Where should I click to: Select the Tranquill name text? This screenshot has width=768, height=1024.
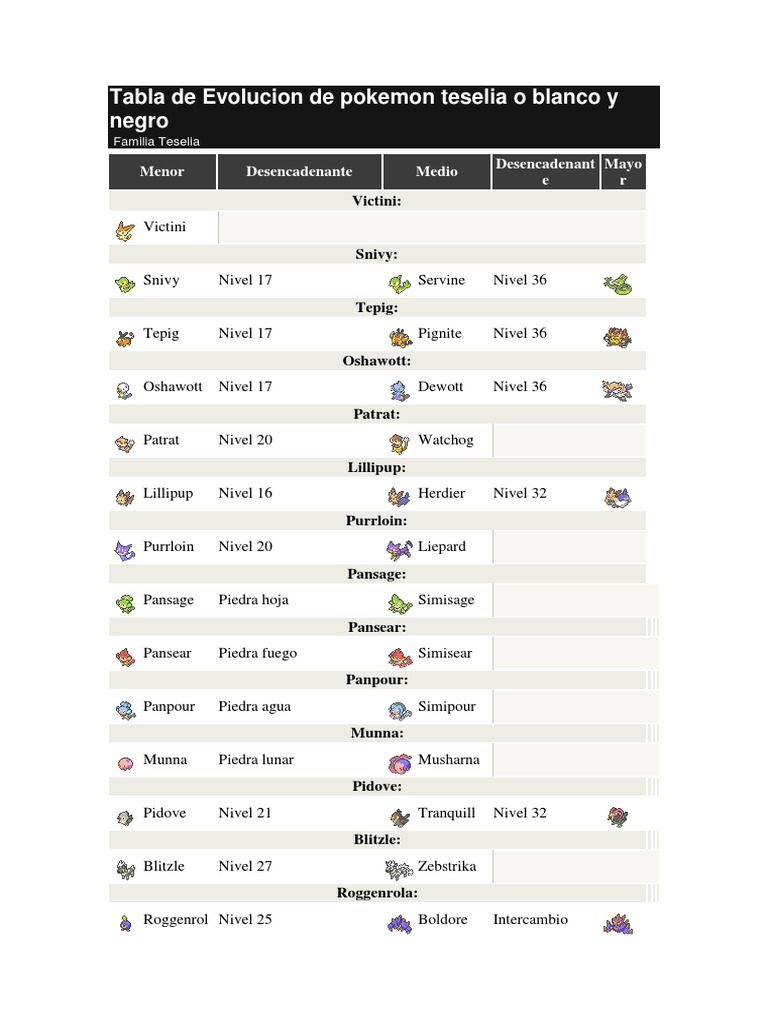[x=446, y=813]
